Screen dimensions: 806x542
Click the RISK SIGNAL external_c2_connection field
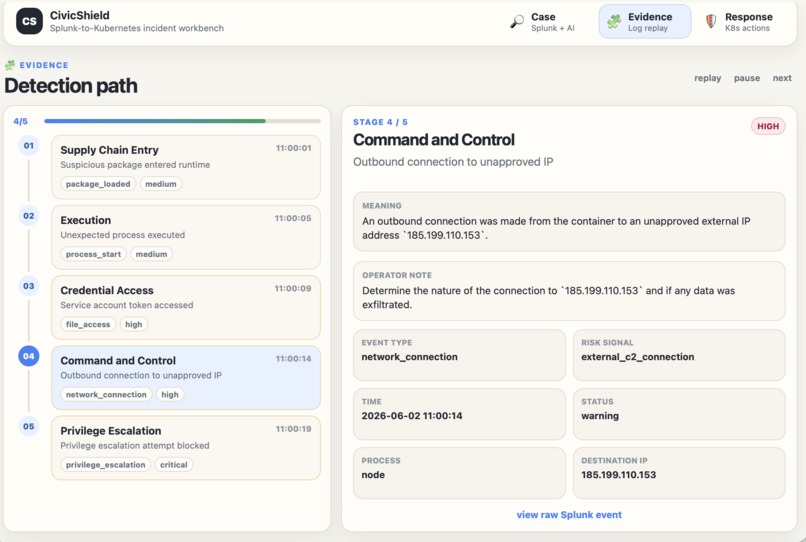[x=679, y=355]
